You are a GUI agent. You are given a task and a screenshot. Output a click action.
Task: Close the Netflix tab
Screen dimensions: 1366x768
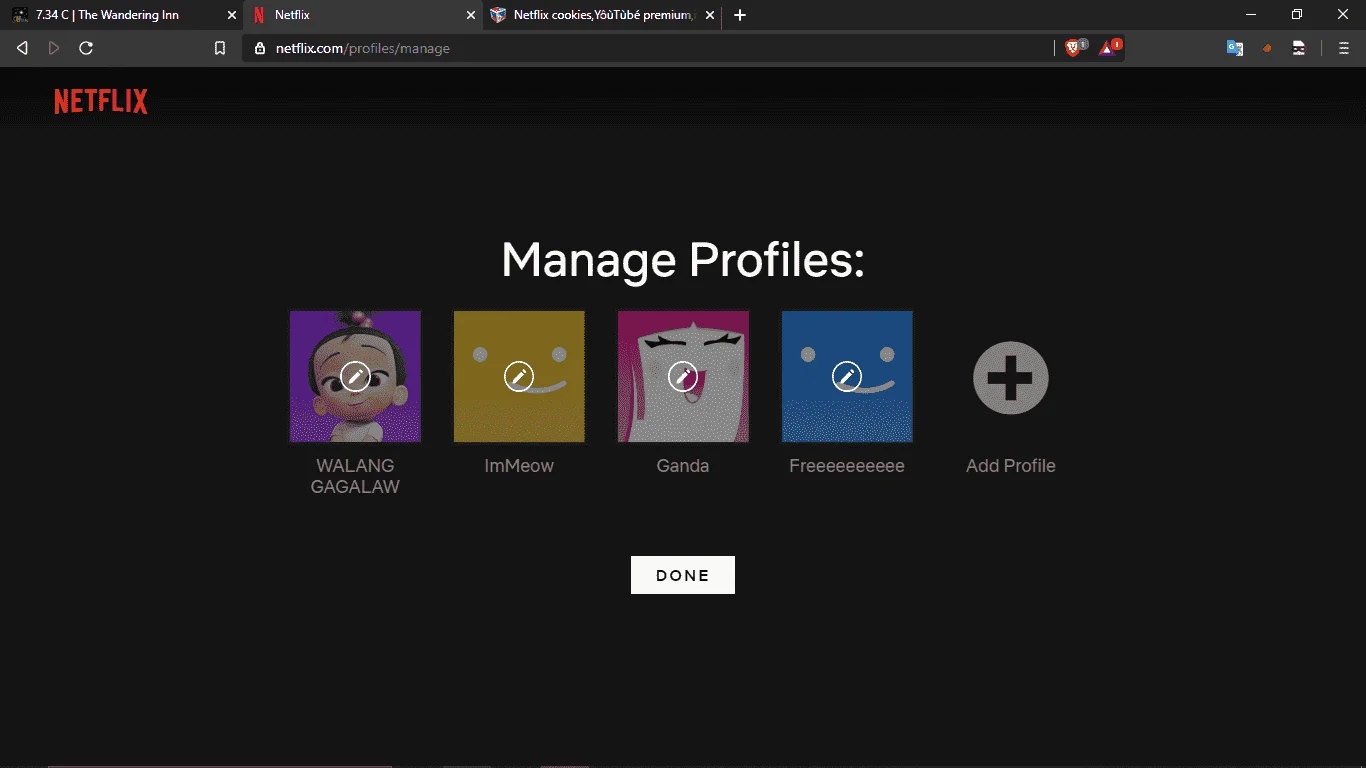[x=471, y=15]
